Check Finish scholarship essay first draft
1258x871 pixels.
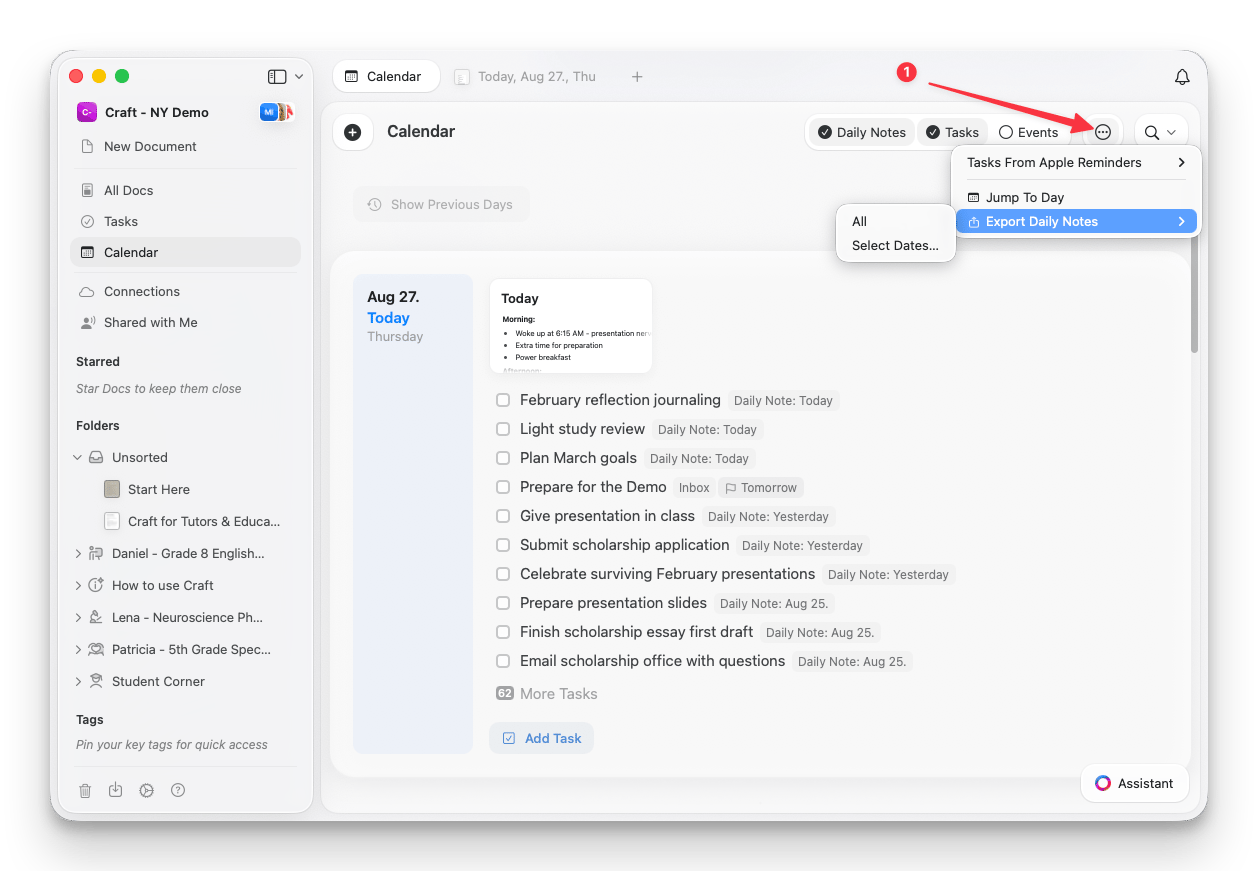pos(503,632)
